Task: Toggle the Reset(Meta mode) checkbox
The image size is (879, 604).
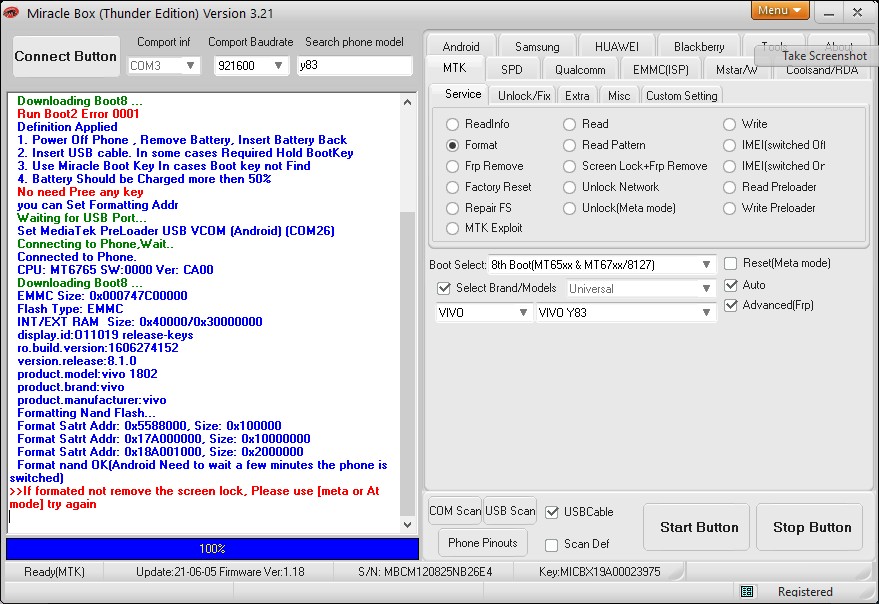Action: (730, 263)
